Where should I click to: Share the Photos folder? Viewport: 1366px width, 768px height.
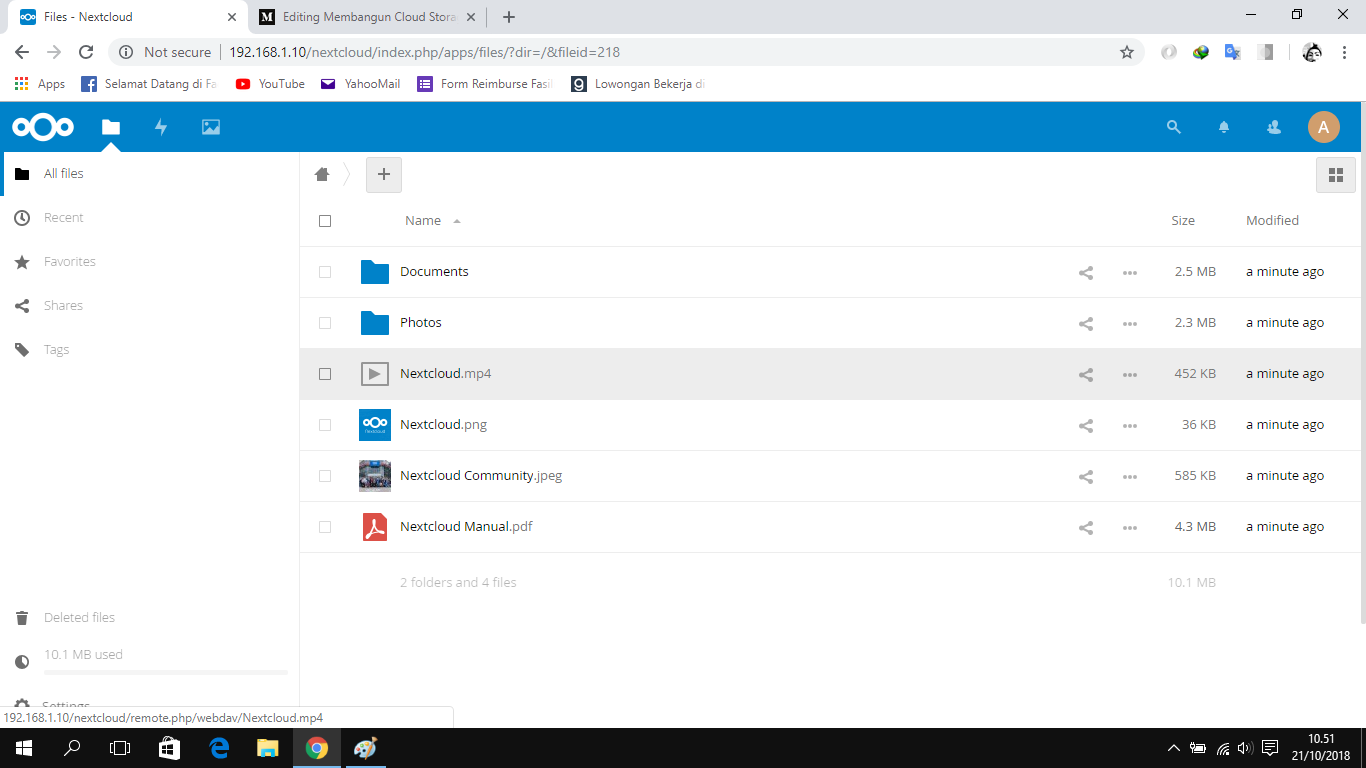click(1086, 323)
